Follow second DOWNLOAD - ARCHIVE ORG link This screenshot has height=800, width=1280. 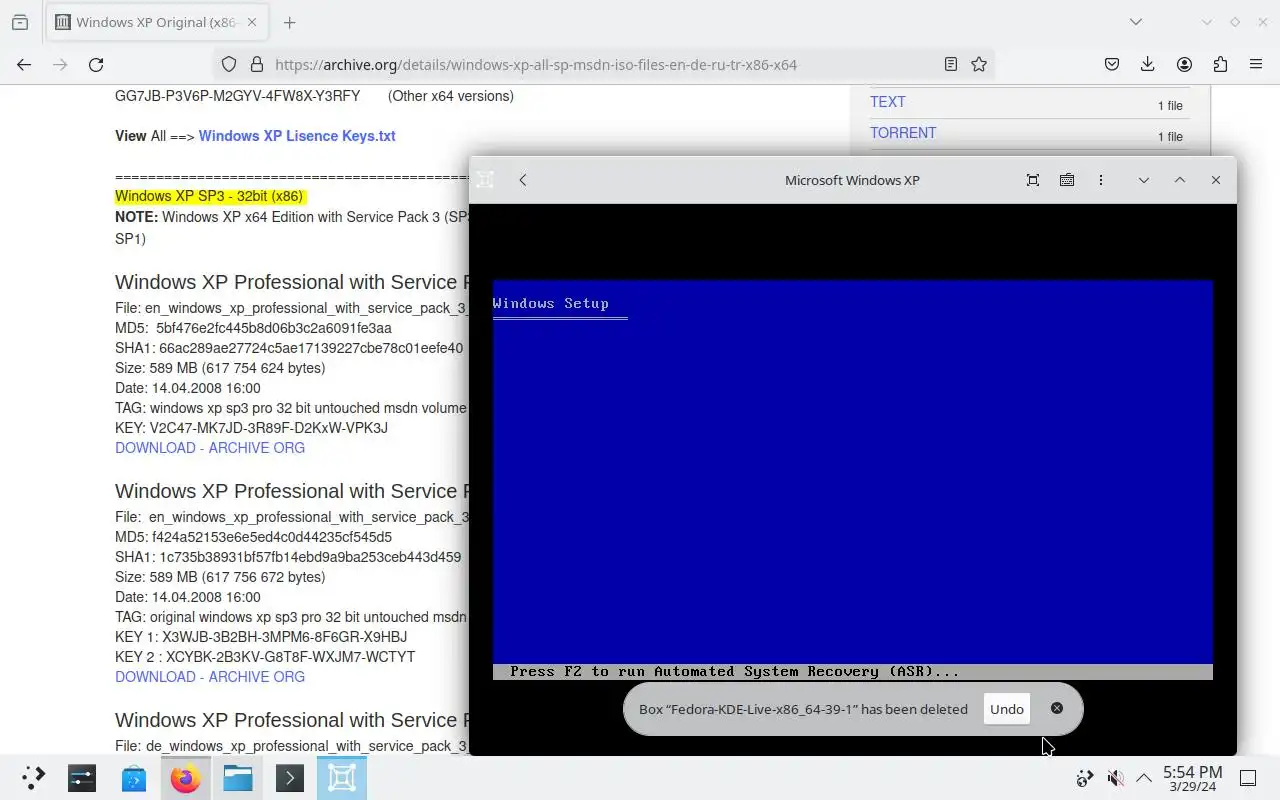pos(210,677)
